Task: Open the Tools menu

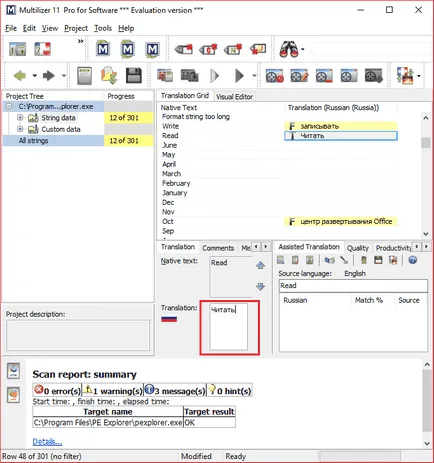Action: click(103, 28)
